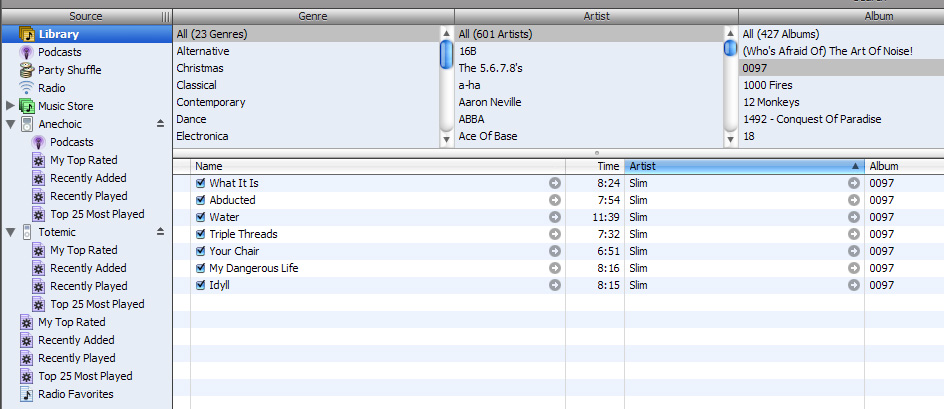Screen dimensions: 944x409
Task: Click the store arrow beside Abducted song name
Action: click(x=554, y=200)
